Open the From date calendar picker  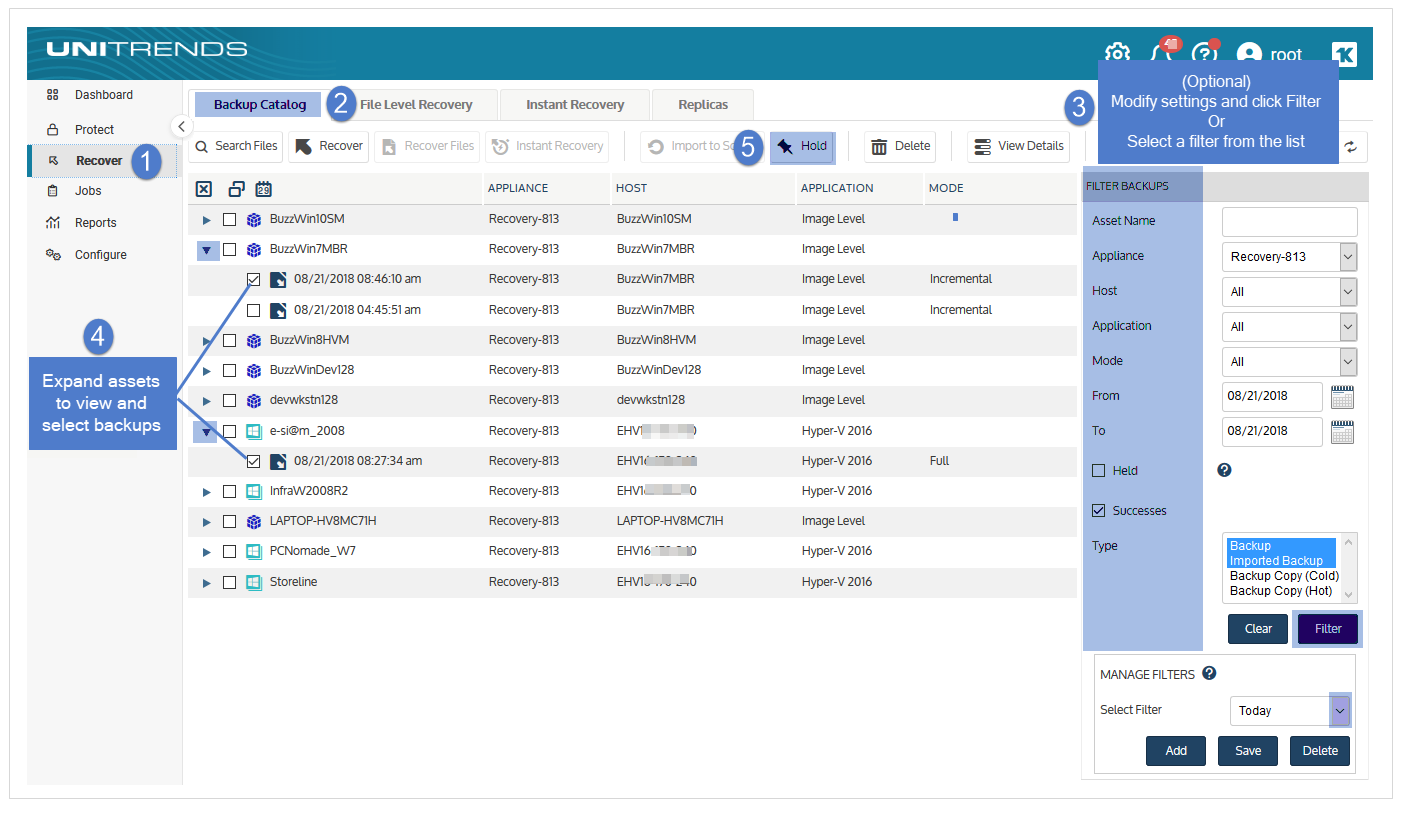click(x=1342, y=397)
